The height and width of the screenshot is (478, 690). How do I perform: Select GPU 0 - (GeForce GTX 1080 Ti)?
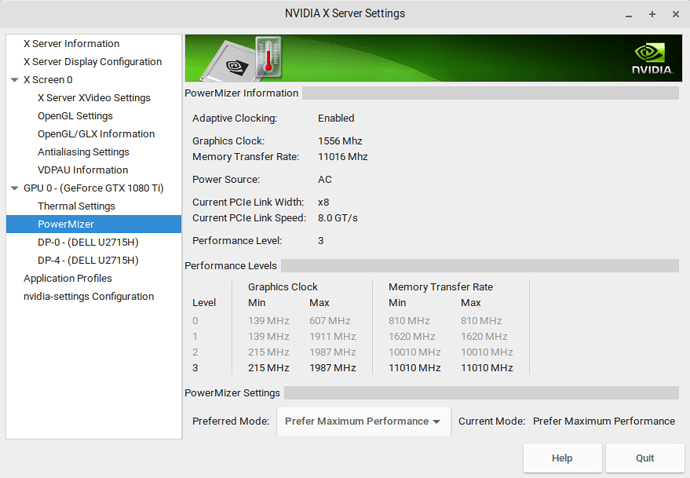click(x=93, y=188)
